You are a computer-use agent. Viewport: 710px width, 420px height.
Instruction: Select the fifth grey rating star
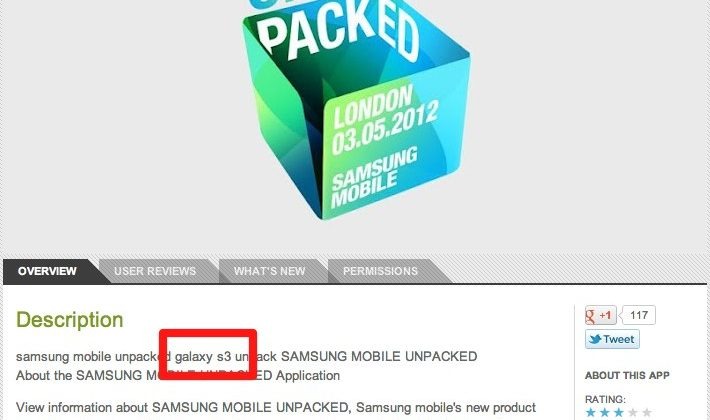point(647,413)
